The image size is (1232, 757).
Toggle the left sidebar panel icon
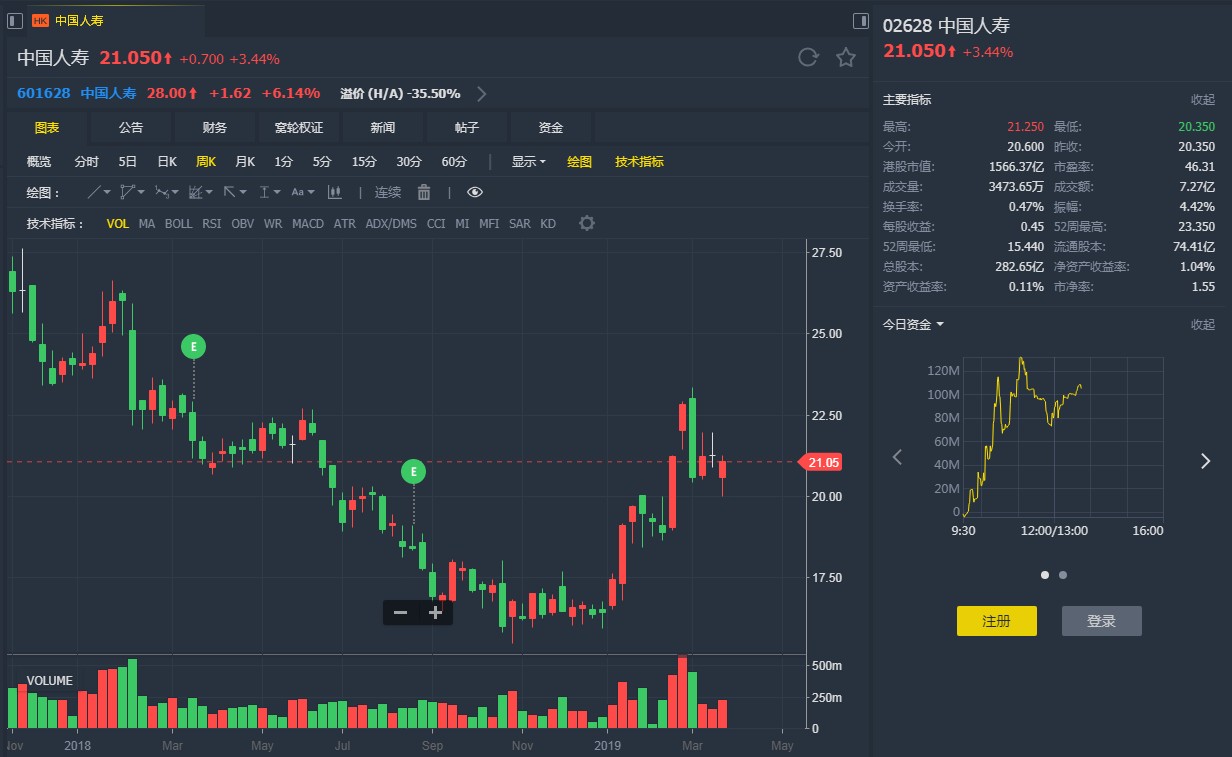pos(15,20)
